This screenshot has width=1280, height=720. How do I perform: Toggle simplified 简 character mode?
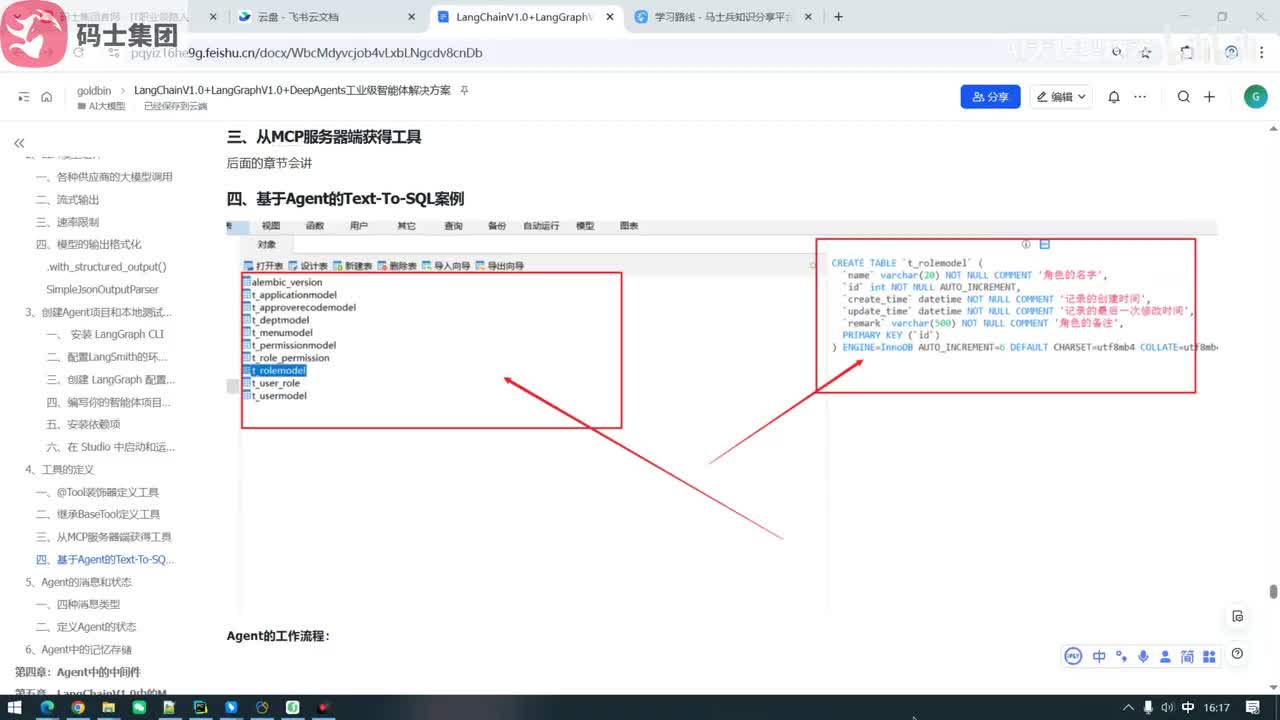tap(1187, 656)
